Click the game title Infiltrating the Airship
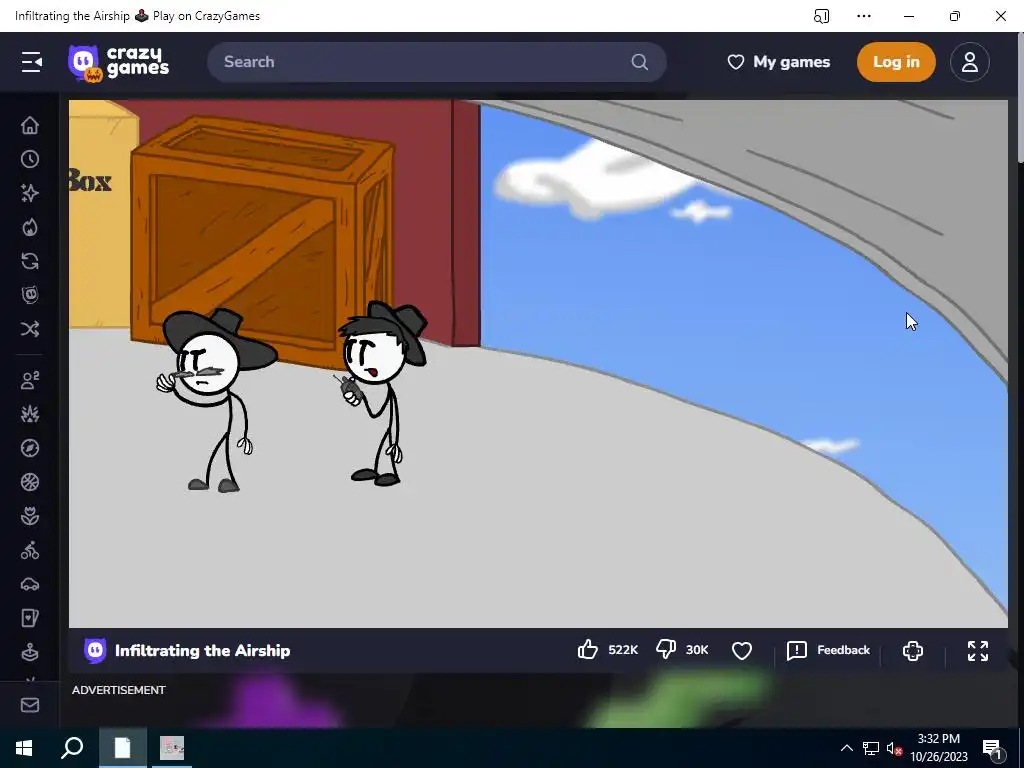Viewport: 1024px width, 768px height. (x=202, y=650)
